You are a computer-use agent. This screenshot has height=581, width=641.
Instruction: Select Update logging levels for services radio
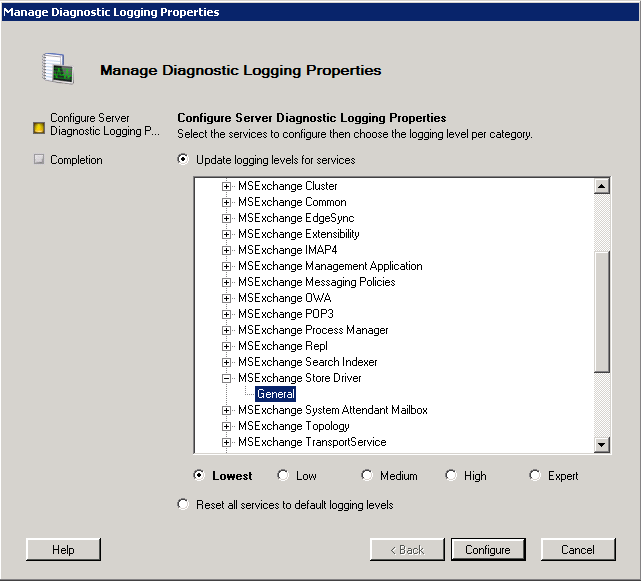tap(183, 159)
